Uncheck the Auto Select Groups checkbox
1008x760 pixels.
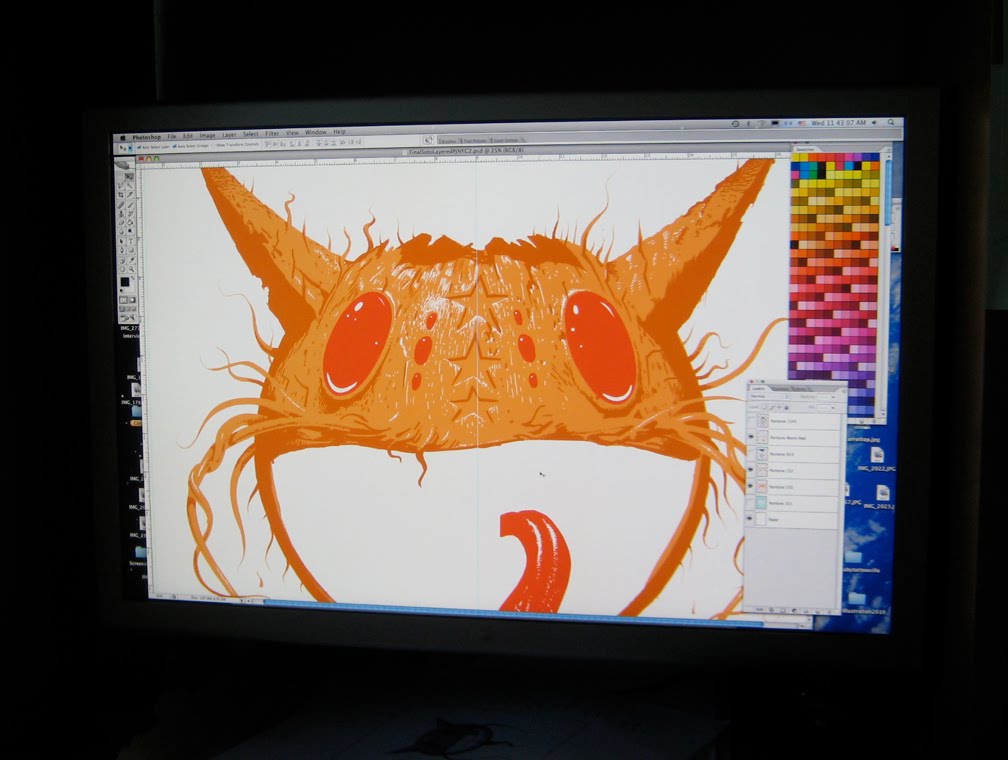pos(174,146)
